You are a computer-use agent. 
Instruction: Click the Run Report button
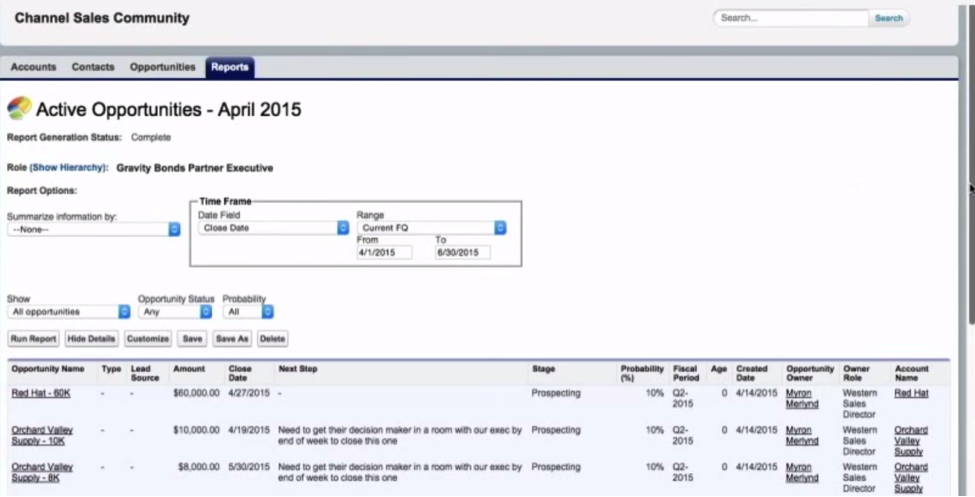(34, 339)
